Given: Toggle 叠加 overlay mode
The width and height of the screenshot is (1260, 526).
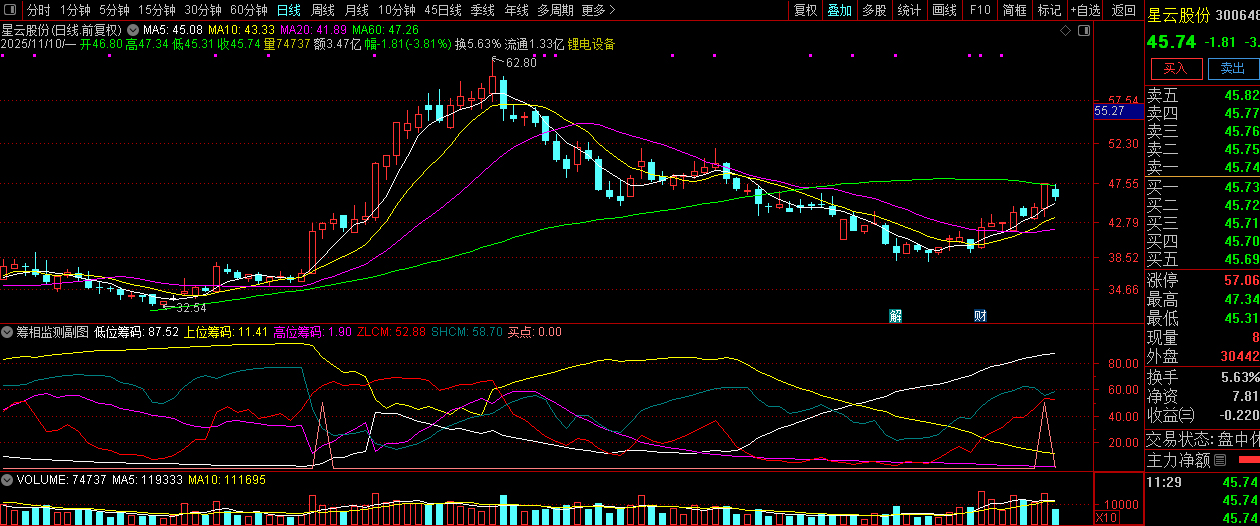Looking at the screenshot, I should (839, 10).
